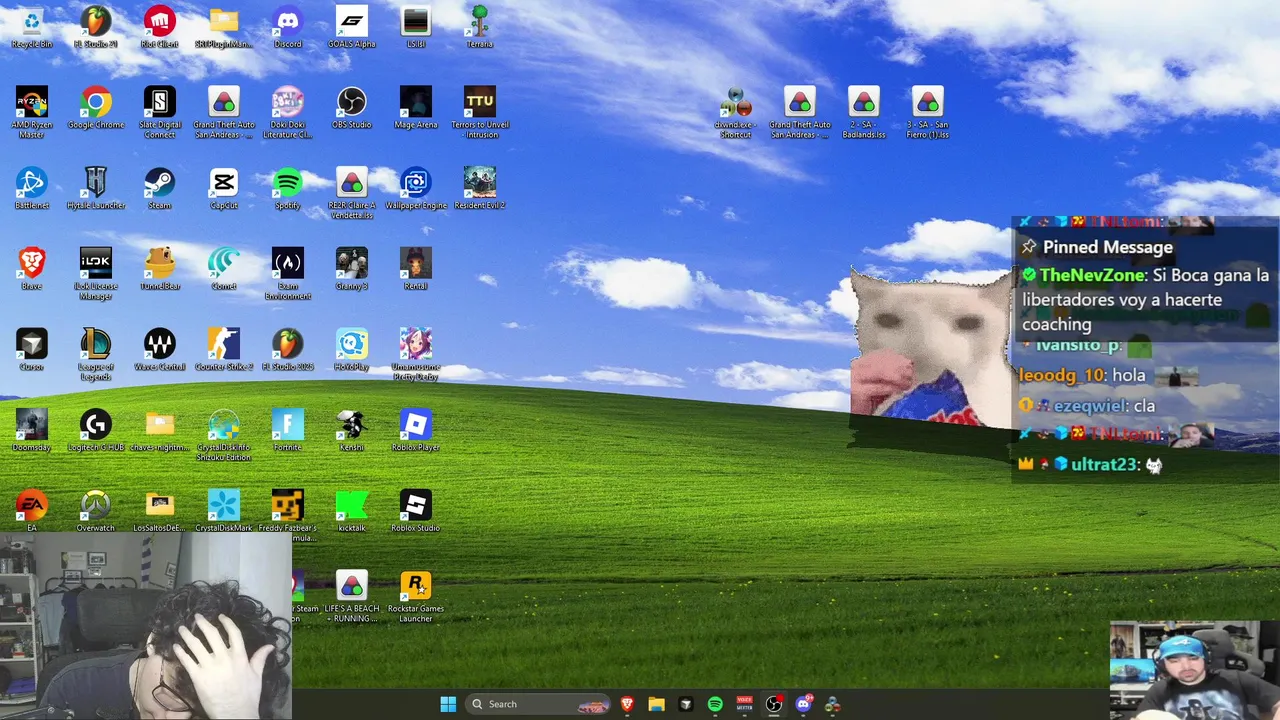Launch Doki Doki Literature Club shortcut
This screenshot has height=720, width=1280.
[x=288, y=113]
